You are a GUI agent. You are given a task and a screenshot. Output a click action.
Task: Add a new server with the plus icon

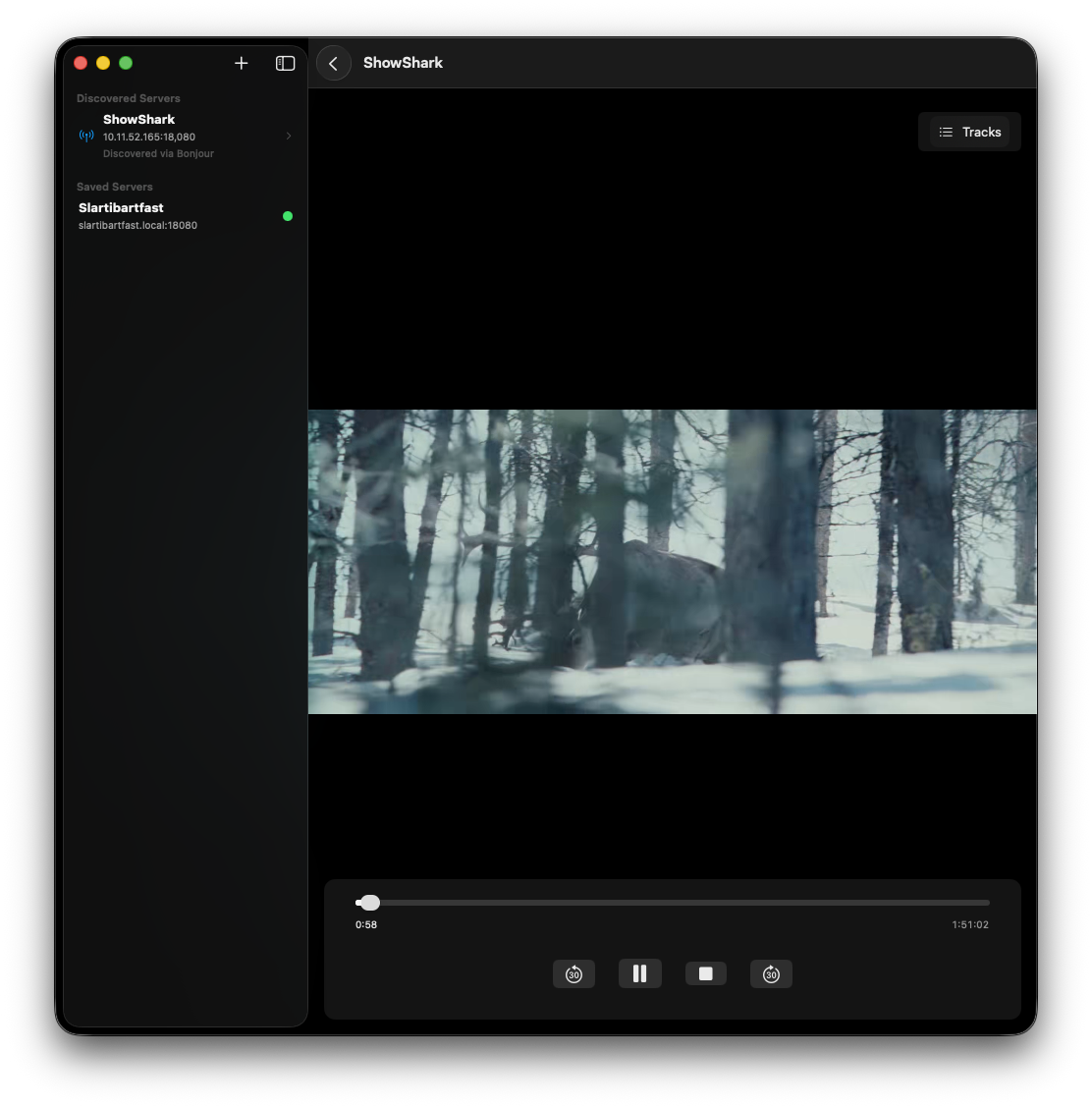tap(242, 63)
